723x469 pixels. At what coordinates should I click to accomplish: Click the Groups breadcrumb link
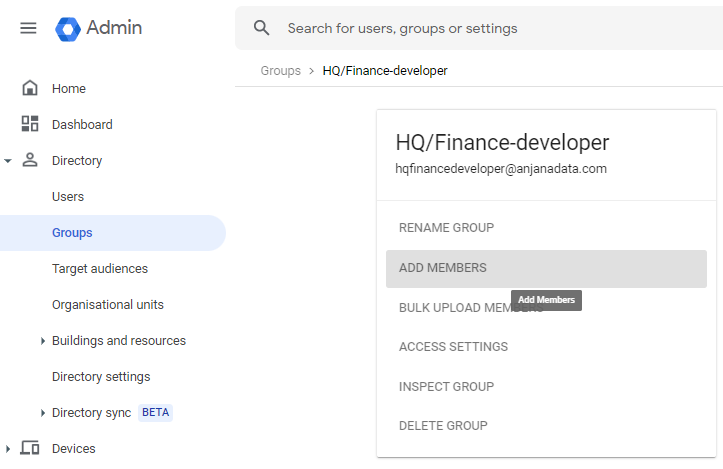tap(280, 71)
